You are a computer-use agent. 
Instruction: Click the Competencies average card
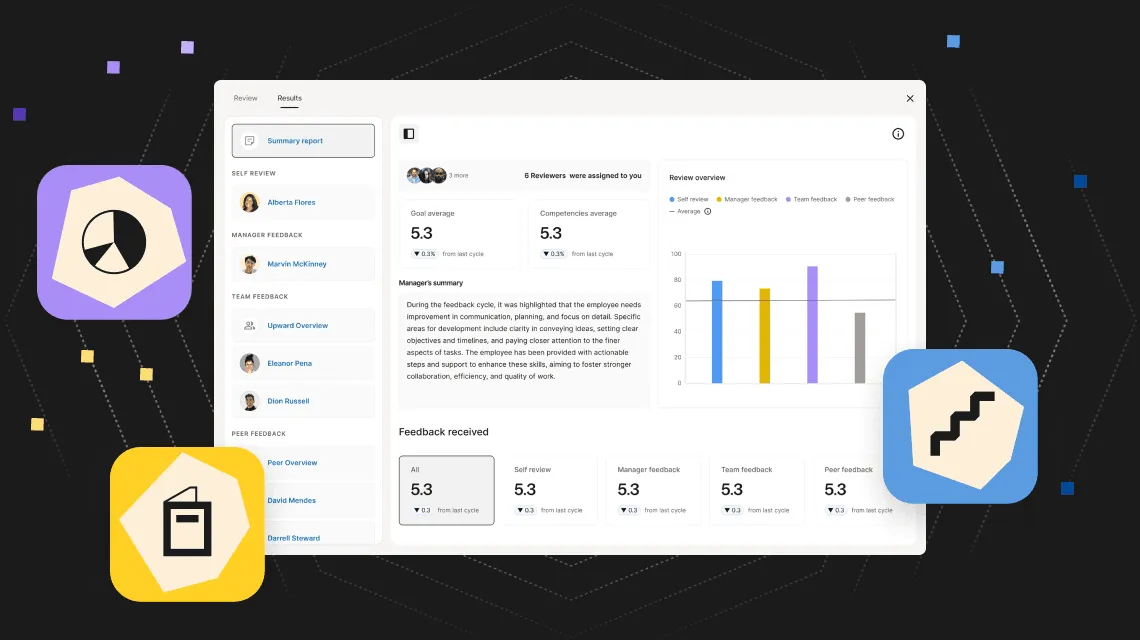click(589, 233)
